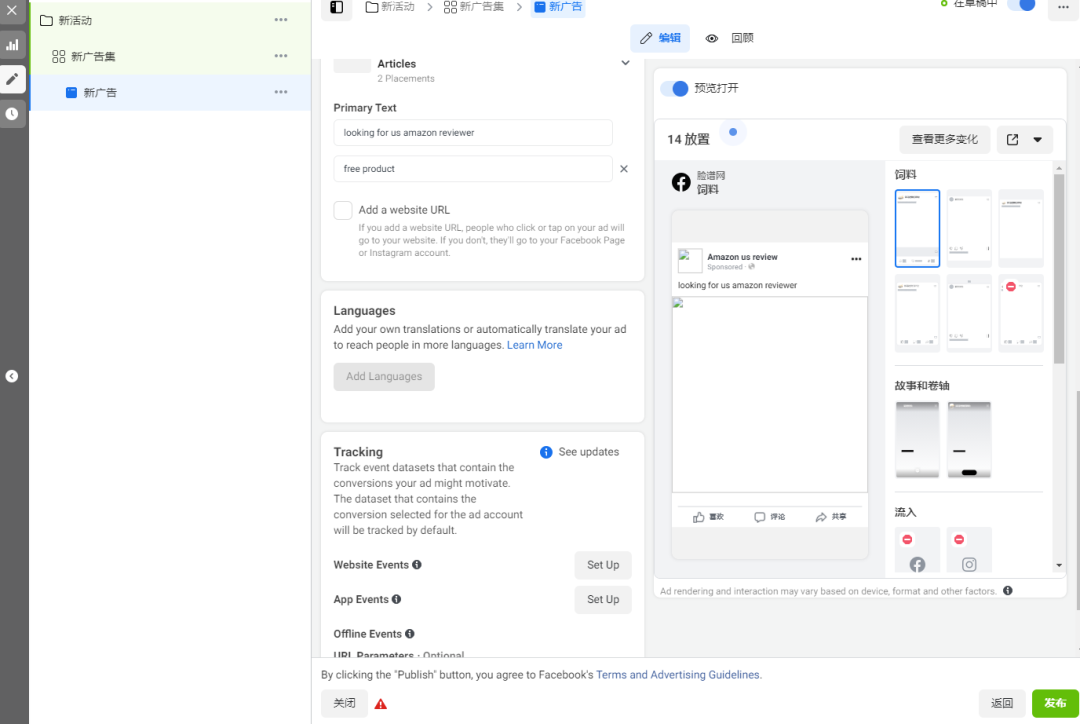Switch to the 编辑 edit tab
This screenshot has width=1080, height=724.
click(x=660, y=38)
